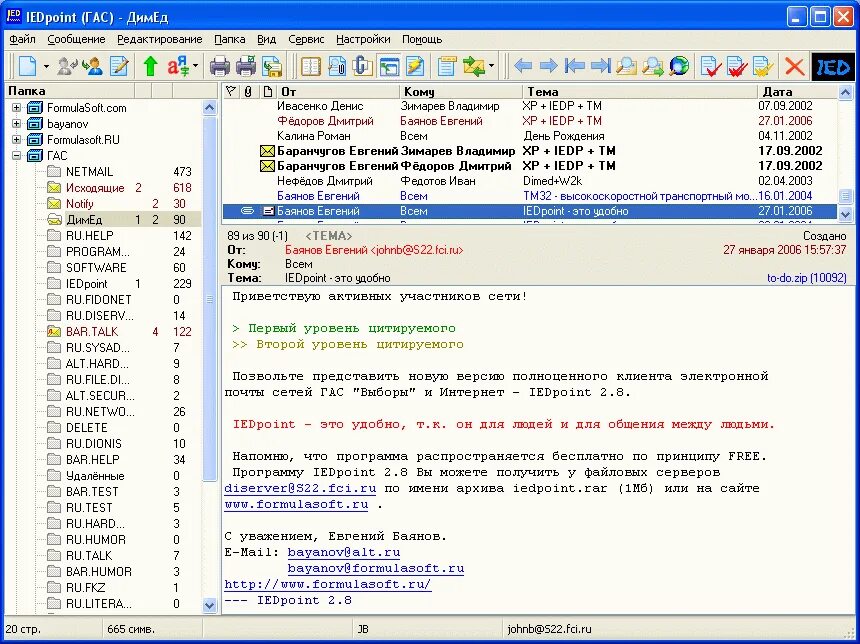Click the send/receive mail envelope icon
The height and width of the screenshot is (644, 860).
click(x=473, y=66)
